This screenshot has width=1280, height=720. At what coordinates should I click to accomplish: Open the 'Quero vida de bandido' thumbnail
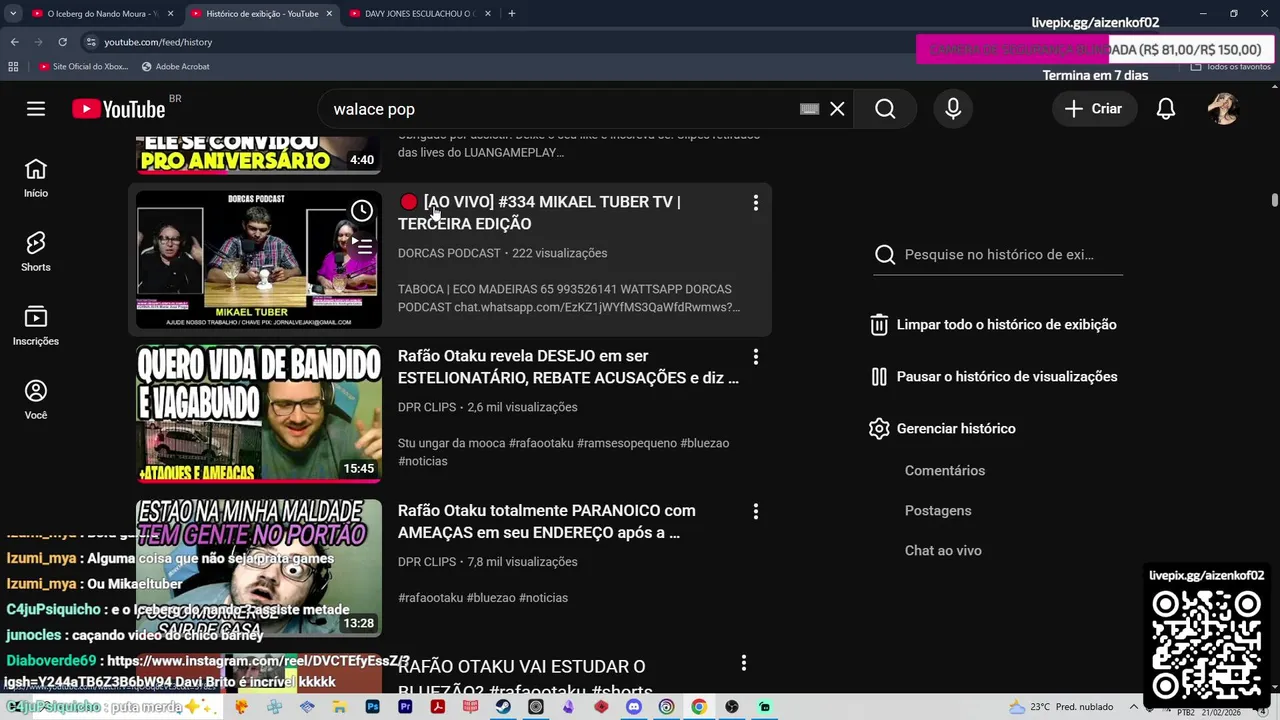click(259, 414)
